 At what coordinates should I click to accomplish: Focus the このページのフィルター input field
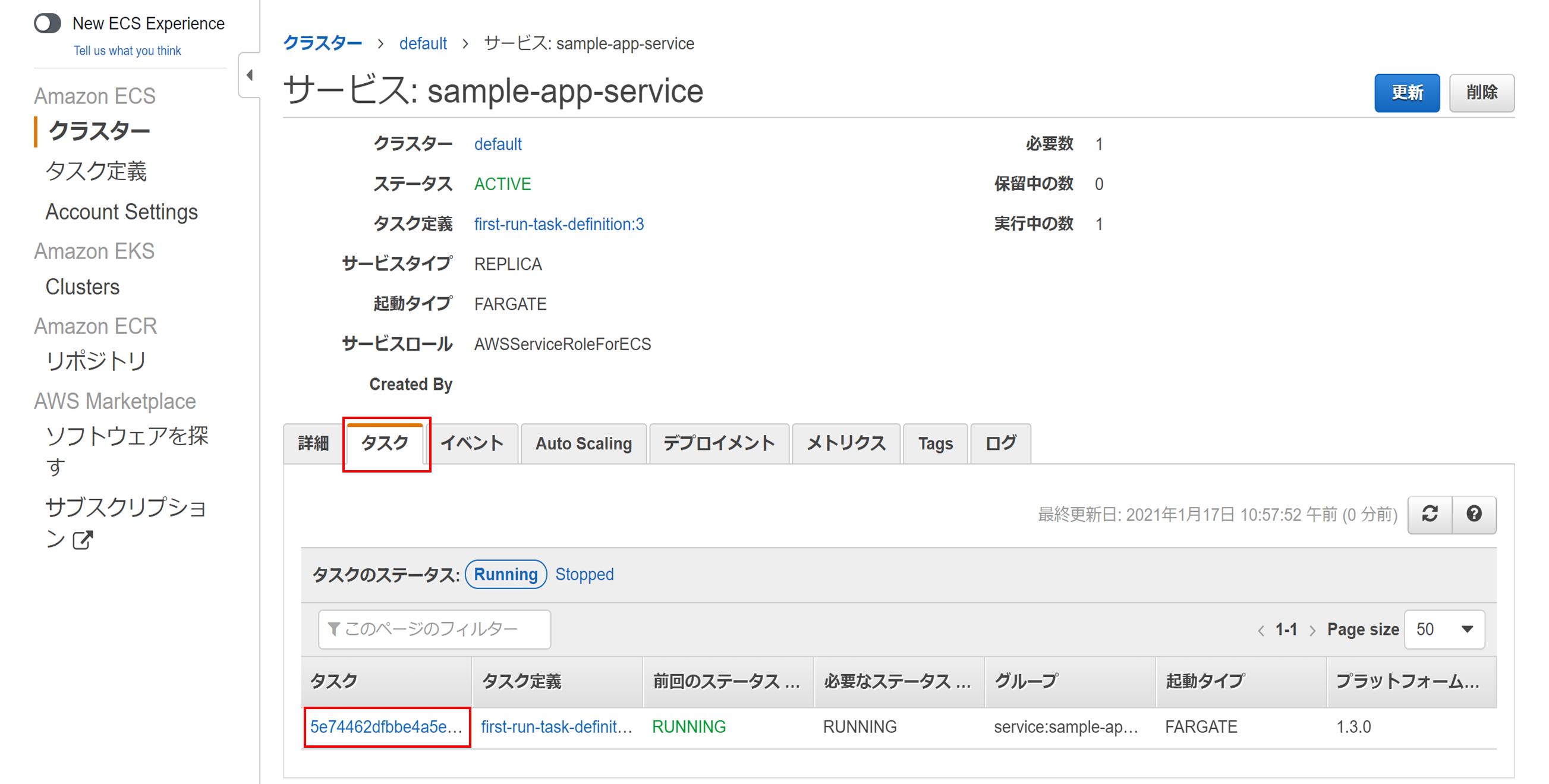point(434,629)
